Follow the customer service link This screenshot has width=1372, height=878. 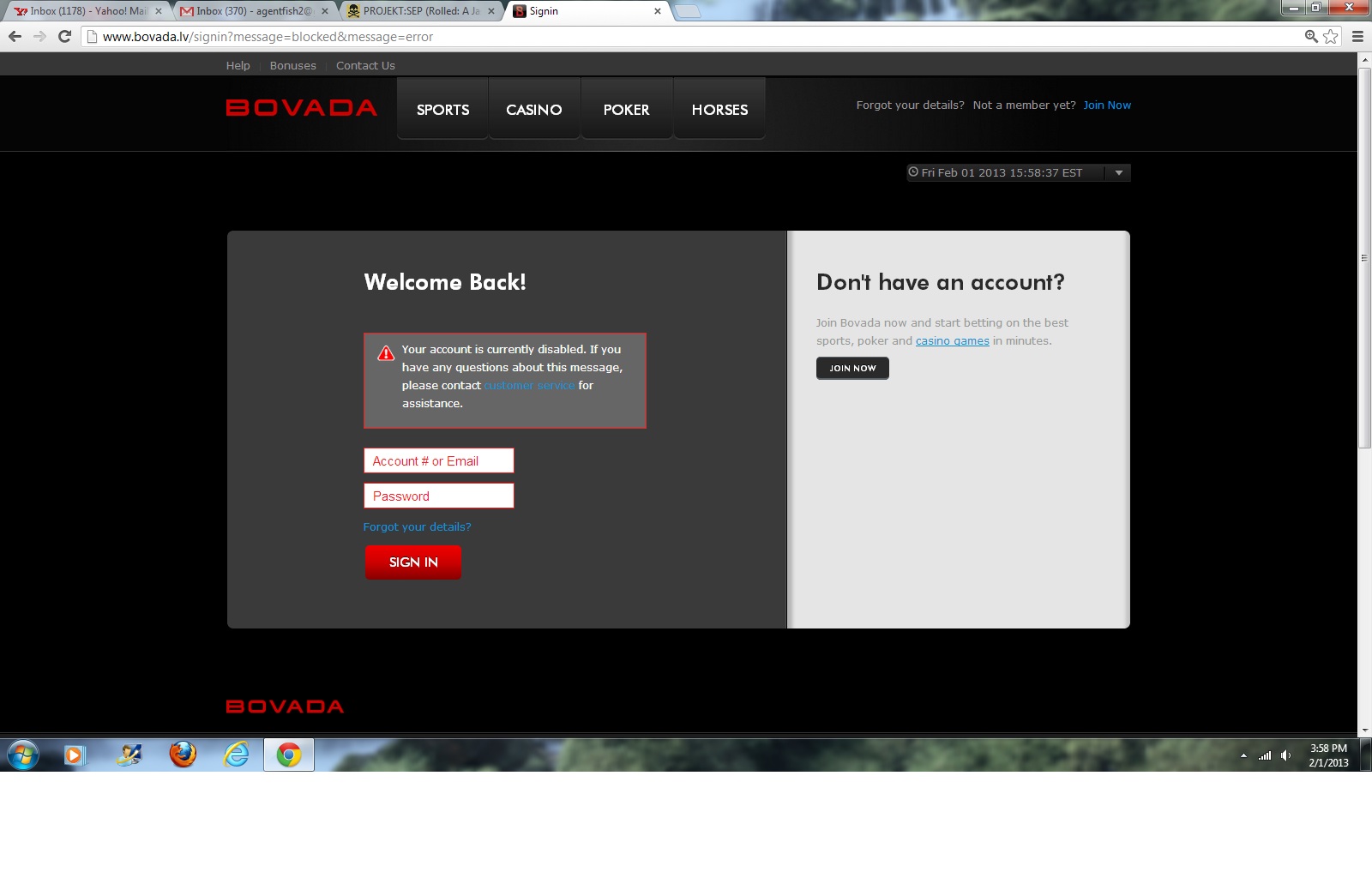[529, 386]
